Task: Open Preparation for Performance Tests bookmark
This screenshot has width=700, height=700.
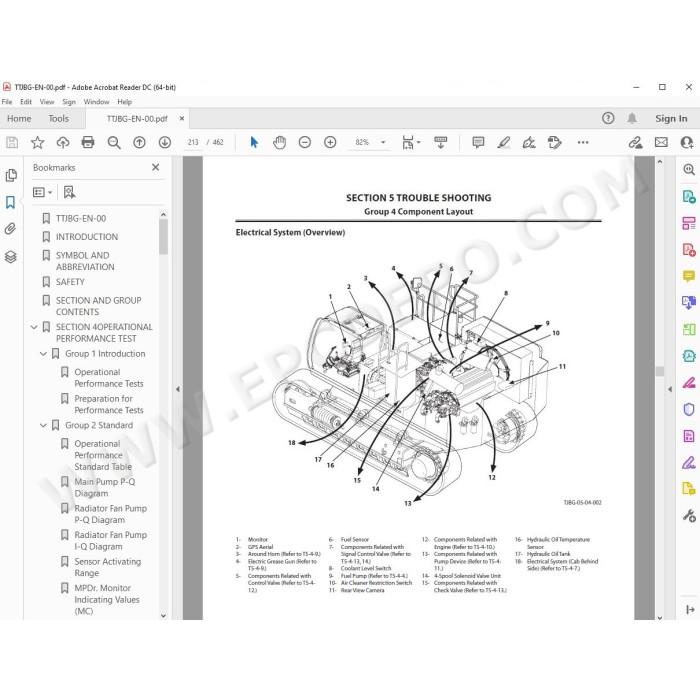Action: 109,404
